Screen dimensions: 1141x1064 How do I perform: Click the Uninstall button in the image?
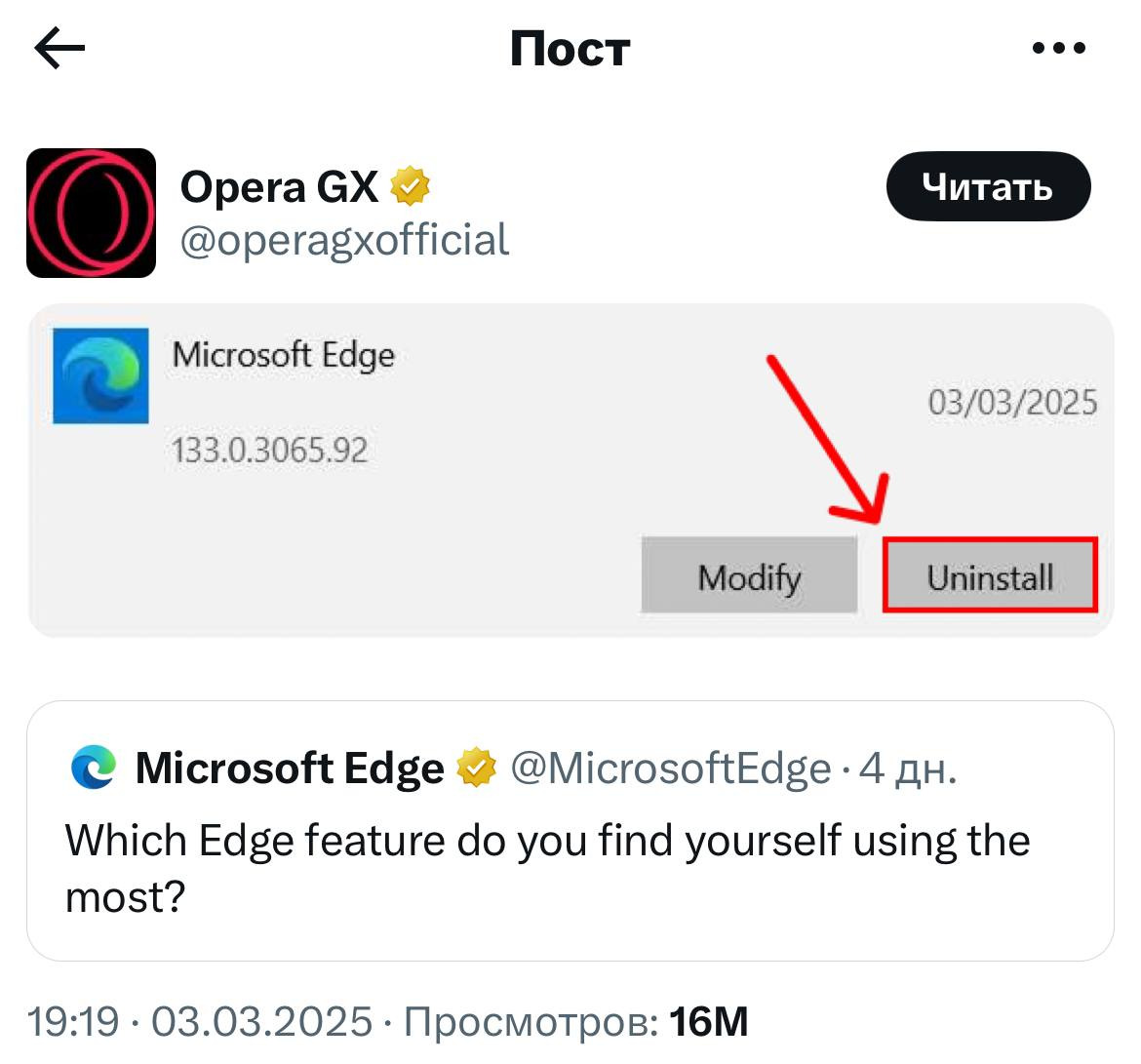[990, 576]
